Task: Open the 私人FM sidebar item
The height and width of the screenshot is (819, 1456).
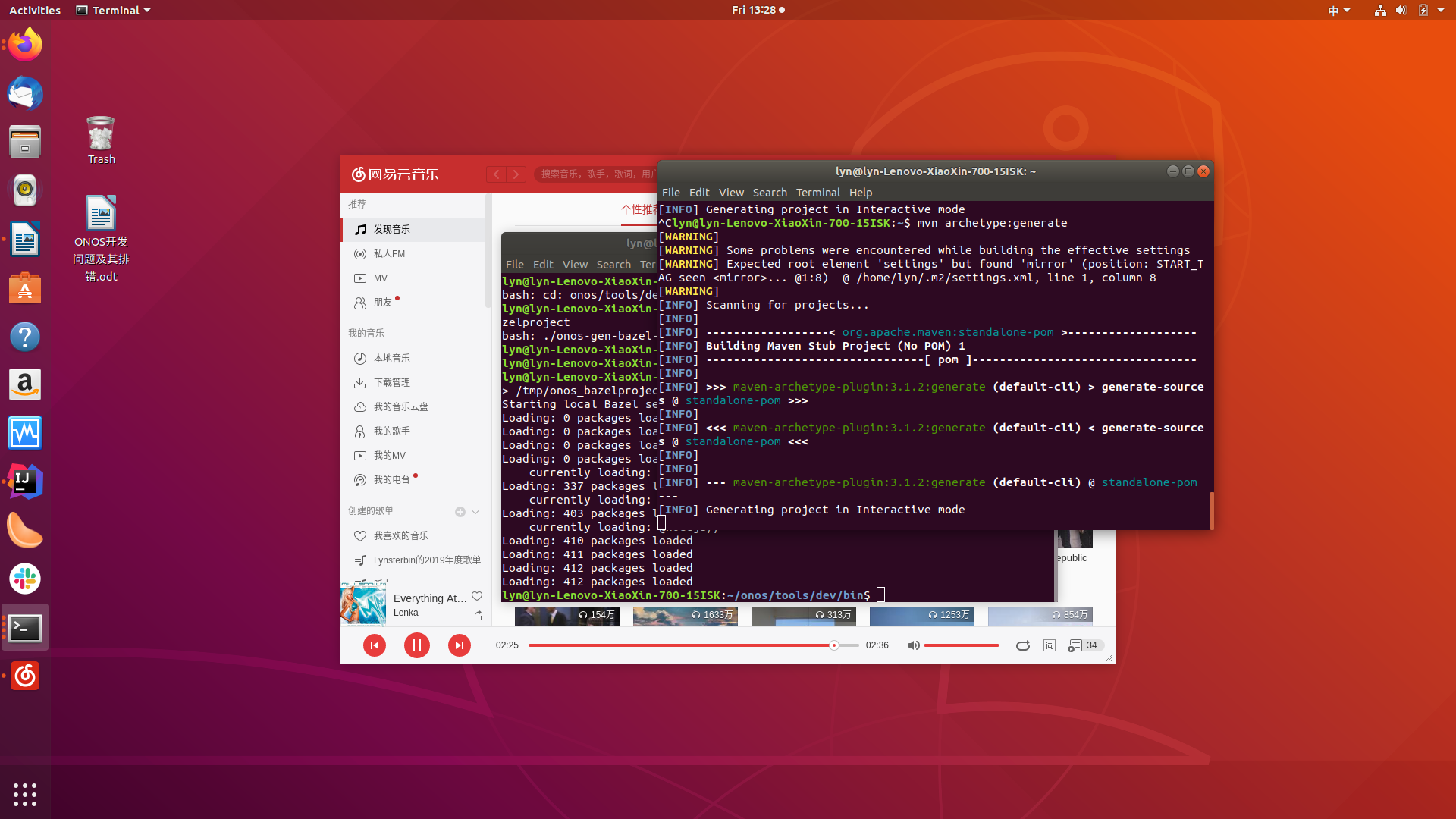Action: 389,254
